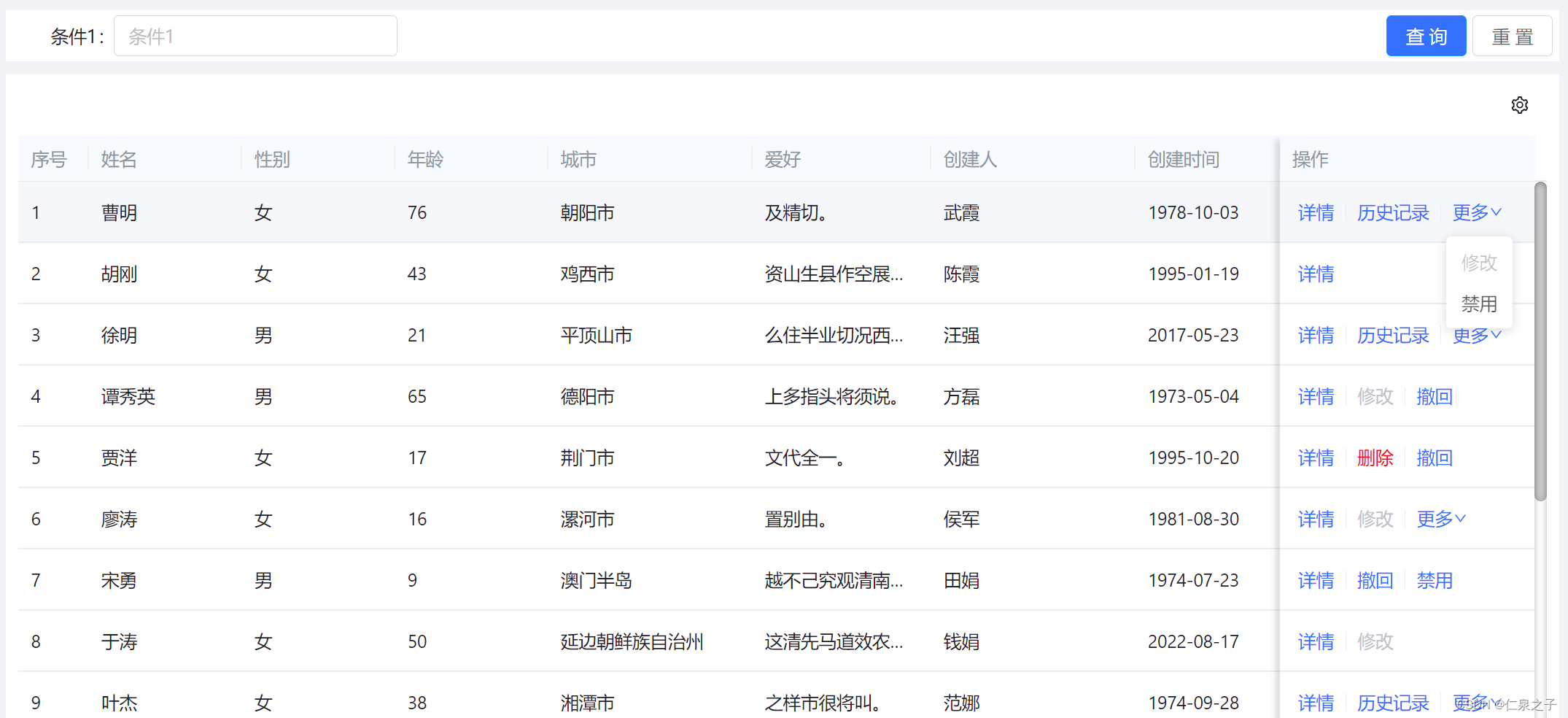Click 撤回 in row 贾洋
Viewport: 1568px width, 718px height.
coord(1435,458)
